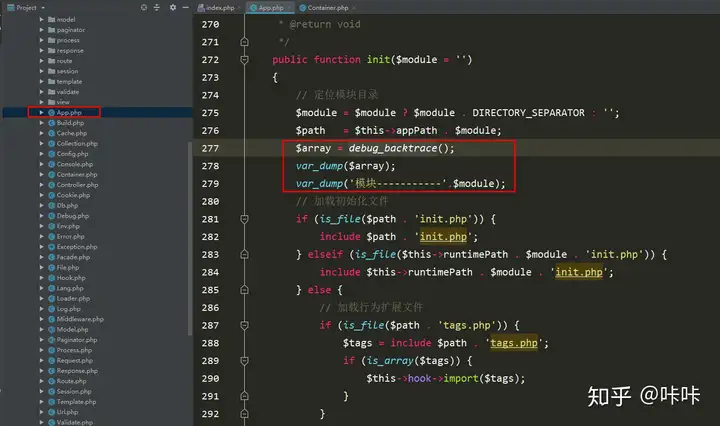The image size is (720, 426).
Task: Click the locate/select opened file target icon
Action: click(144, 7)
